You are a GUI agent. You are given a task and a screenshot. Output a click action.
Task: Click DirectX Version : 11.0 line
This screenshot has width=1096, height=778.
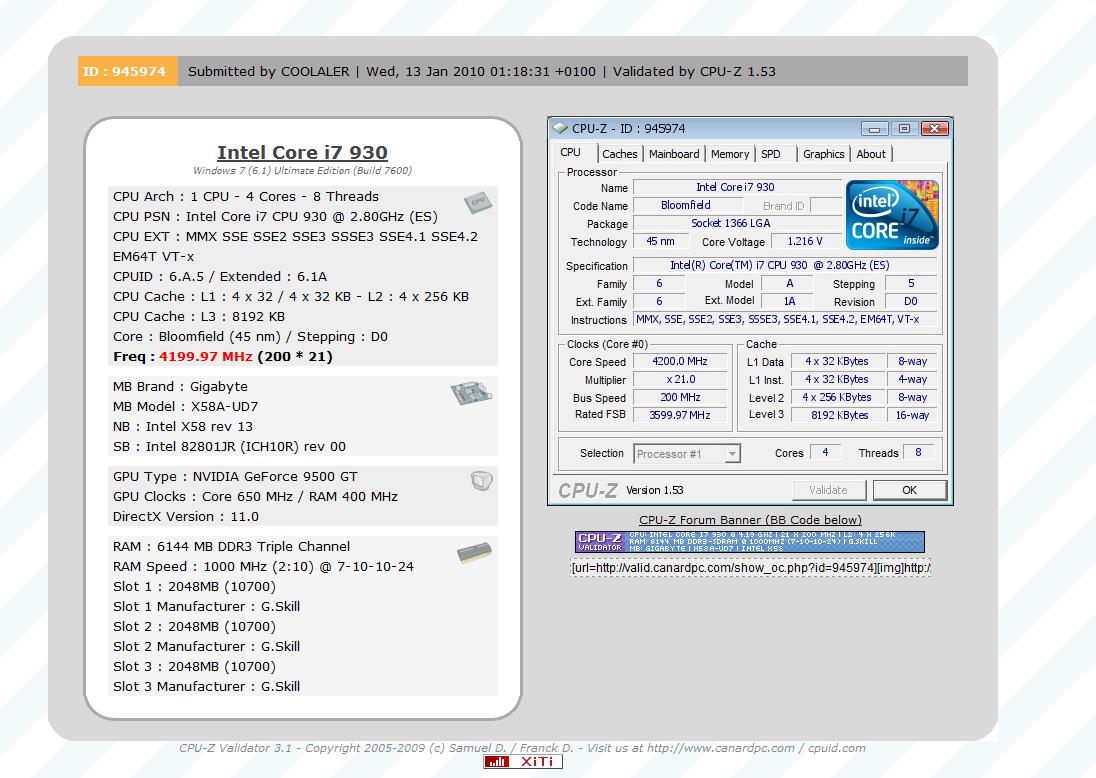(185, 517)
